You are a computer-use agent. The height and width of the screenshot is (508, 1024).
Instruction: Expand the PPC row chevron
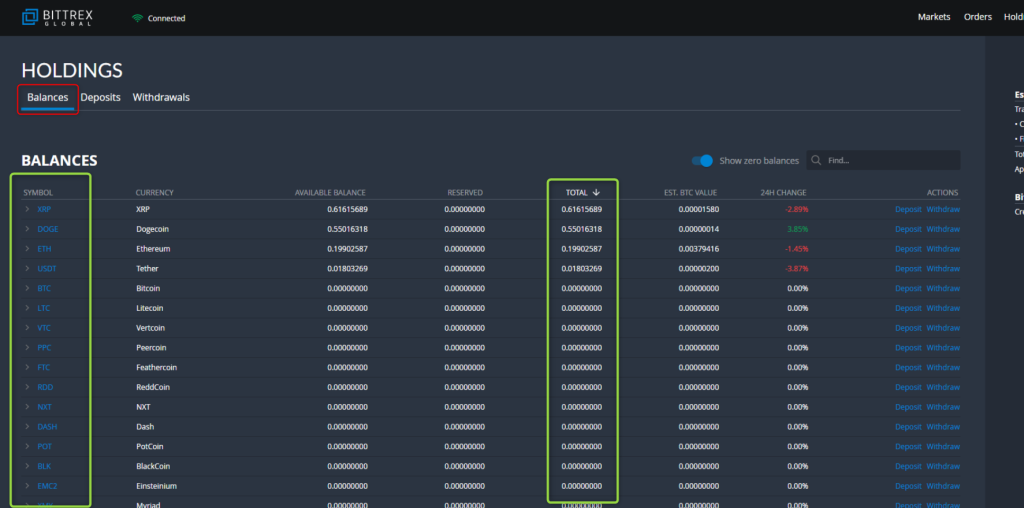[27, 347]
